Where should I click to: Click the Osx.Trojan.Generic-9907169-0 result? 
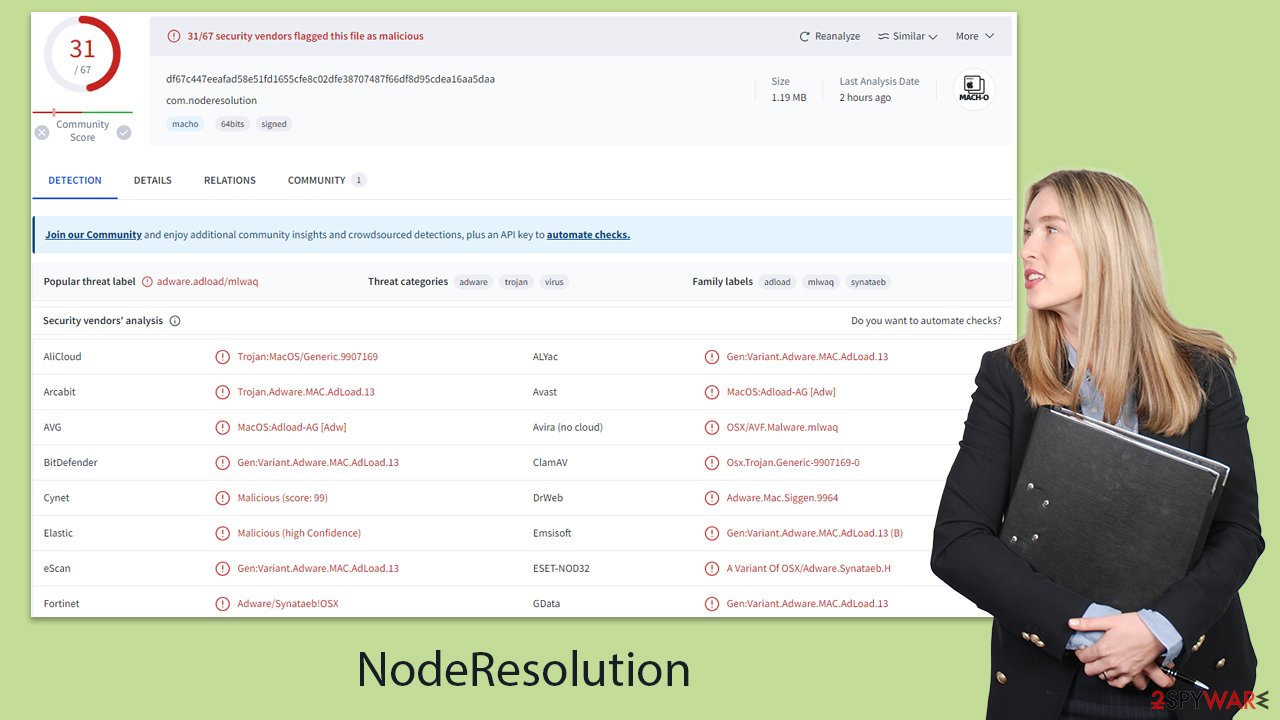[793, 462]
